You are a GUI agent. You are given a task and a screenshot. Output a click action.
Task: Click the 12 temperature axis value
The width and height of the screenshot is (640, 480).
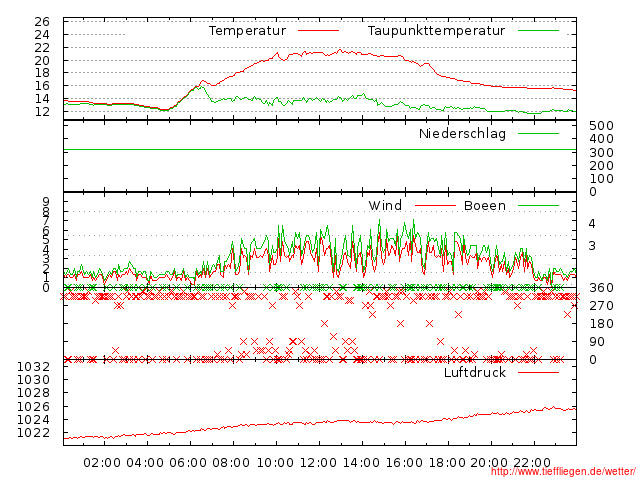[42, 111]
